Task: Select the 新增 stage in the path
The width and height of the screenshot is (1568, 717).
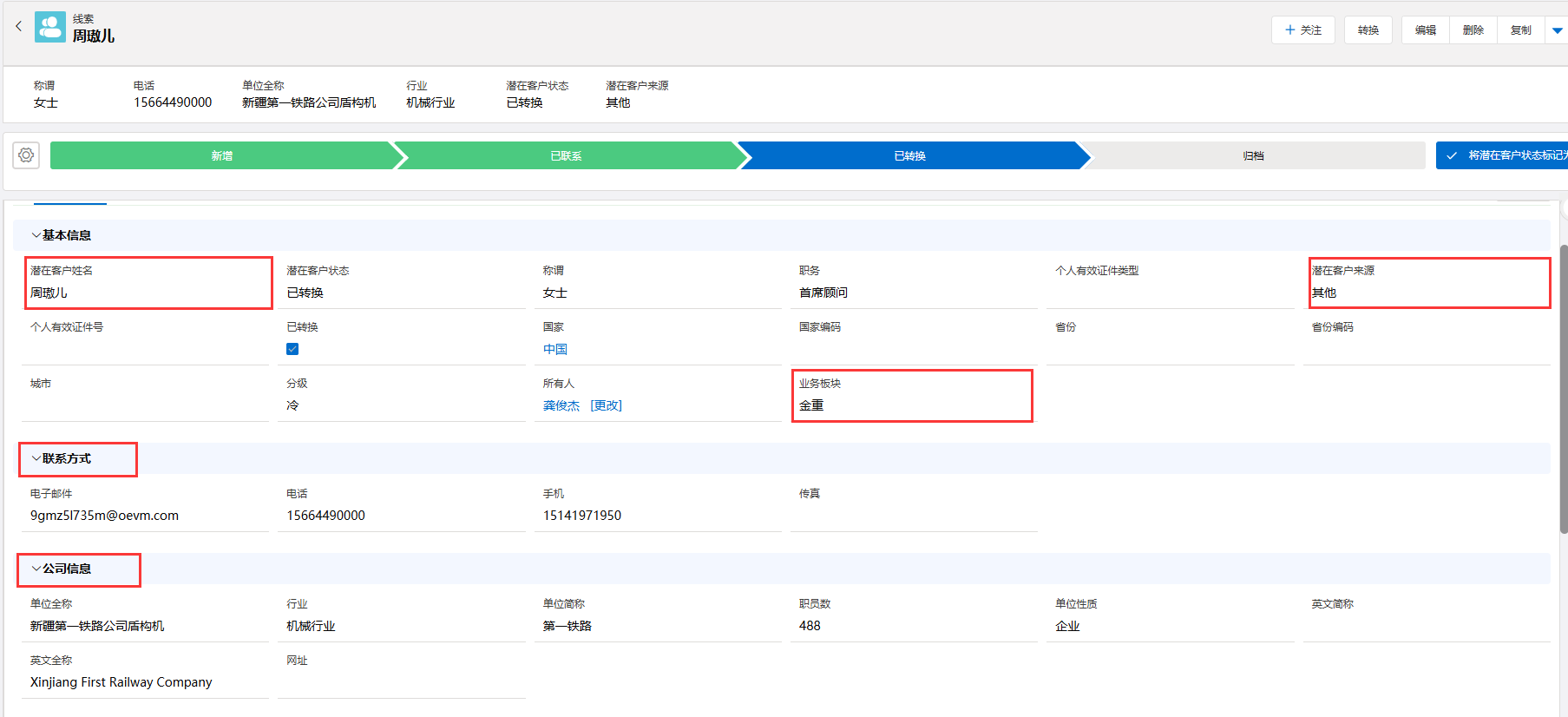Action: click(222, 156)
